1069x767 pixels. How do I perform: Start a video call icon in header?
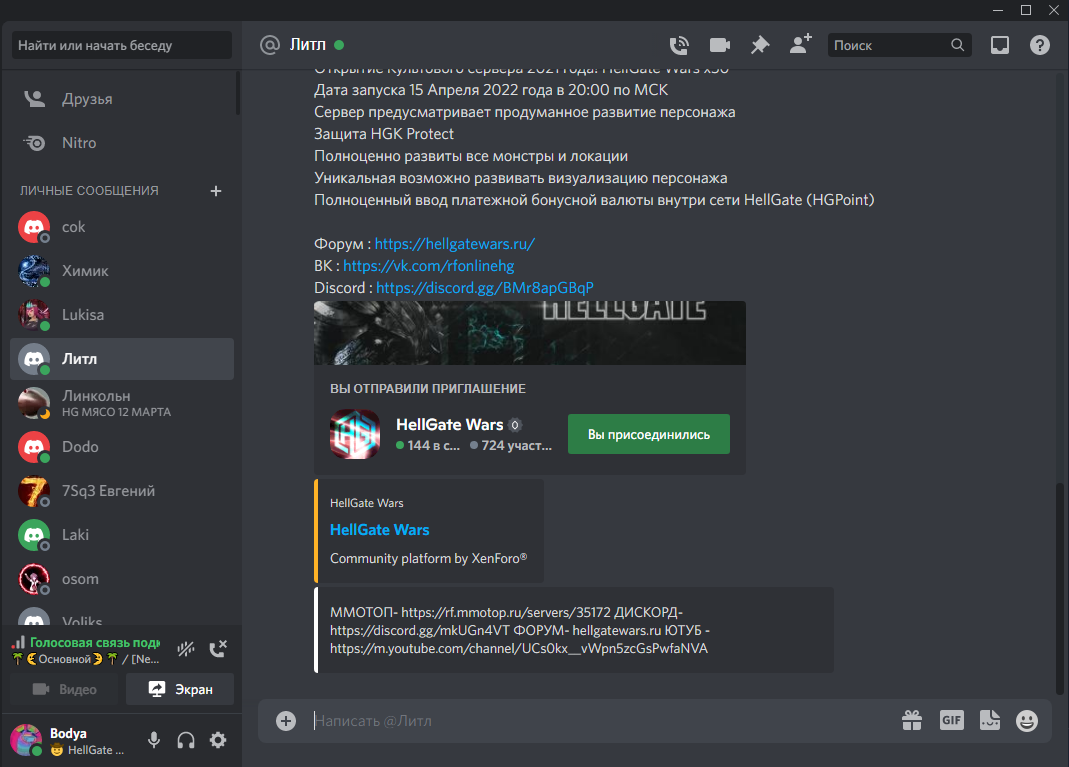click(x=720, y=45)
